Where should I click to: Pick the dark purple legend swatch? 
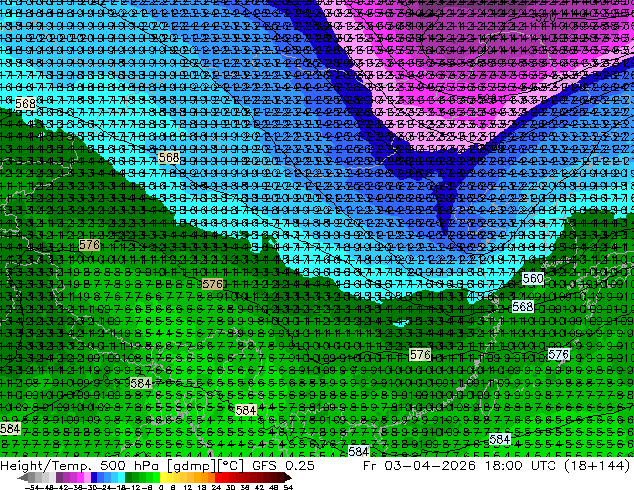click(59, 477)
